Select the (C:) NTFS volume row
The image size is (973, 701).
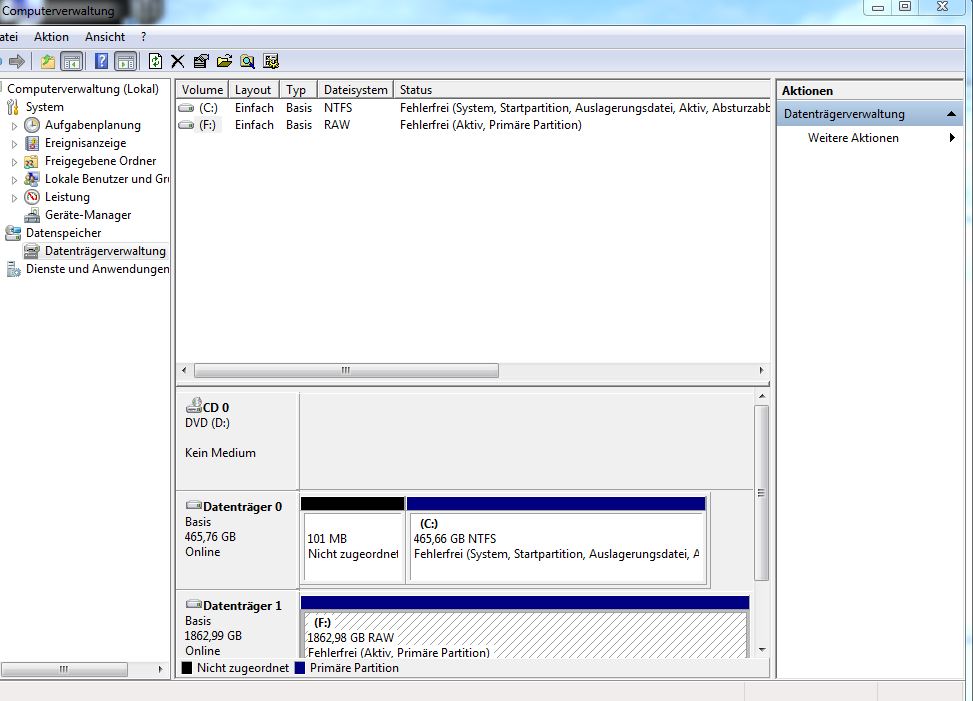coord(473,108)
